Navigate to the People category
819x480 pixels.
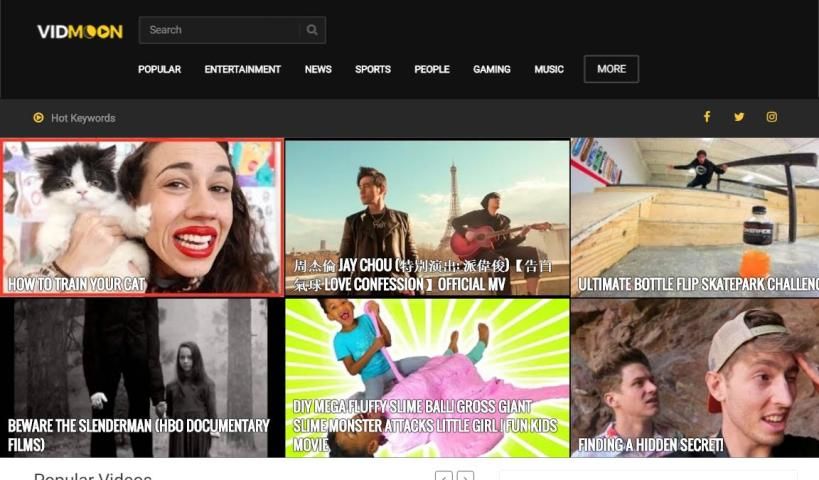(432, 70)
